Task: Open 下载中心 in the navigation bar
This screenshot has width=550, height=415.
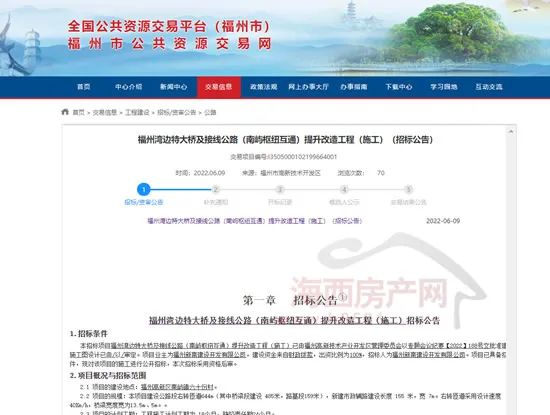Action: [x=399, y=87]
